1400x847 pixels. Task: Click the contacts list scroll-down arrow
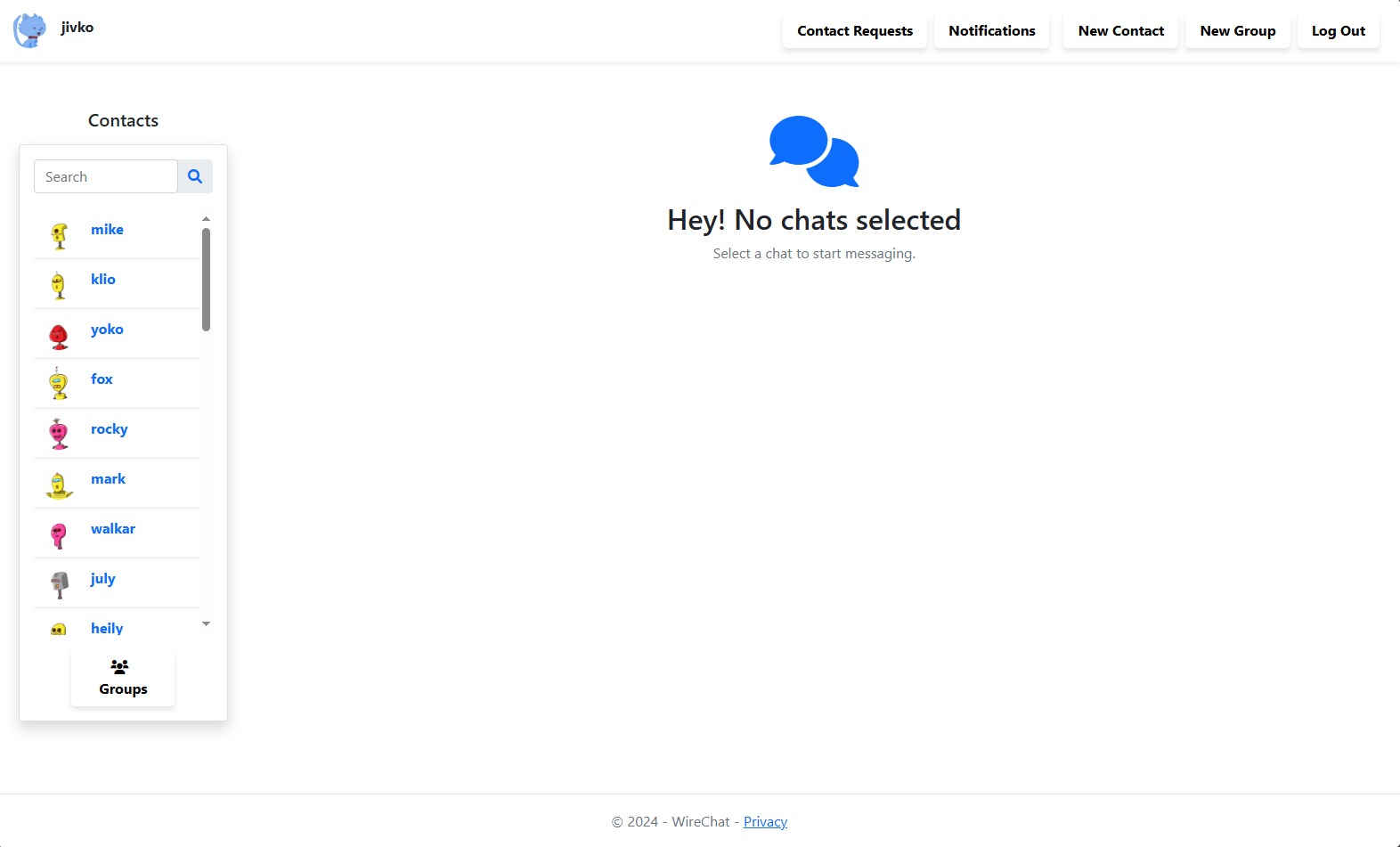click(207, 624)
